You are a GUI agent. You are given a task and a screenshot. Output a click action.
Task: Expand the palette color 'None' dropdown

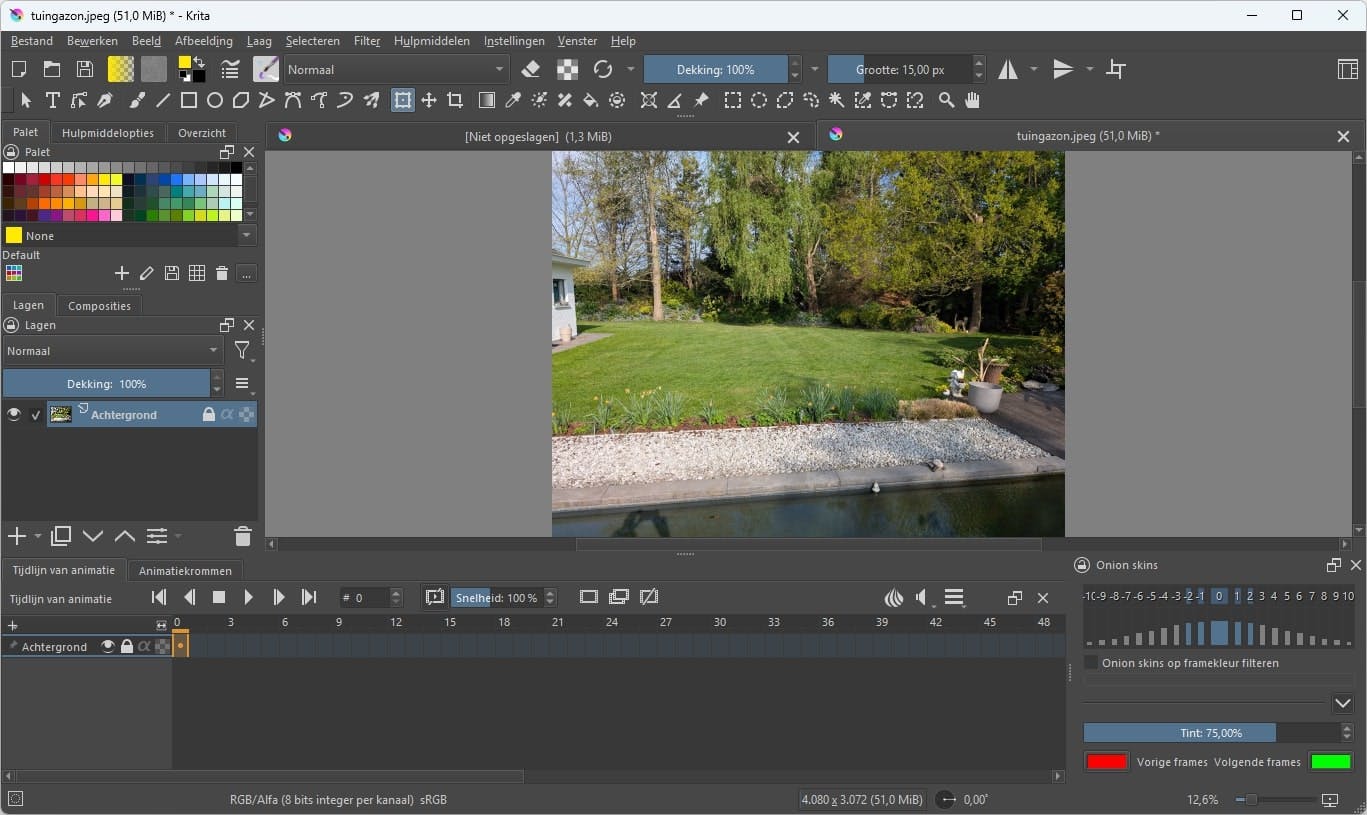[247, 236]
